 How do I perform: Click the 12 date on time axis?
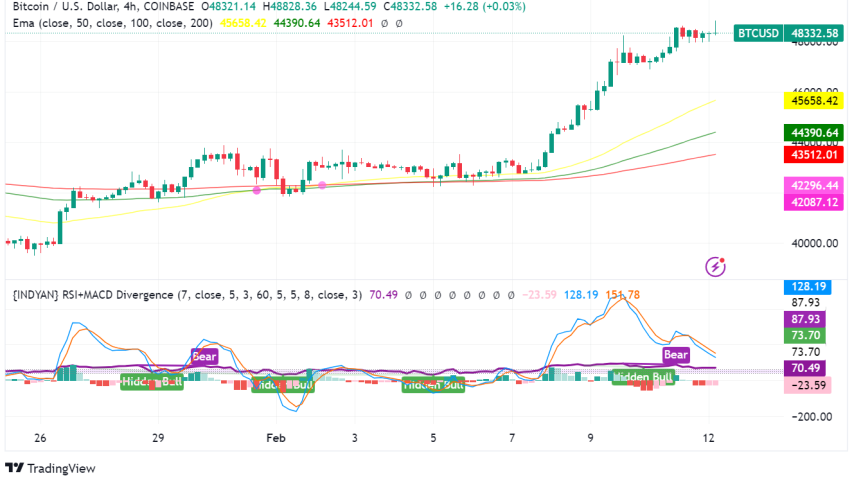709,438
